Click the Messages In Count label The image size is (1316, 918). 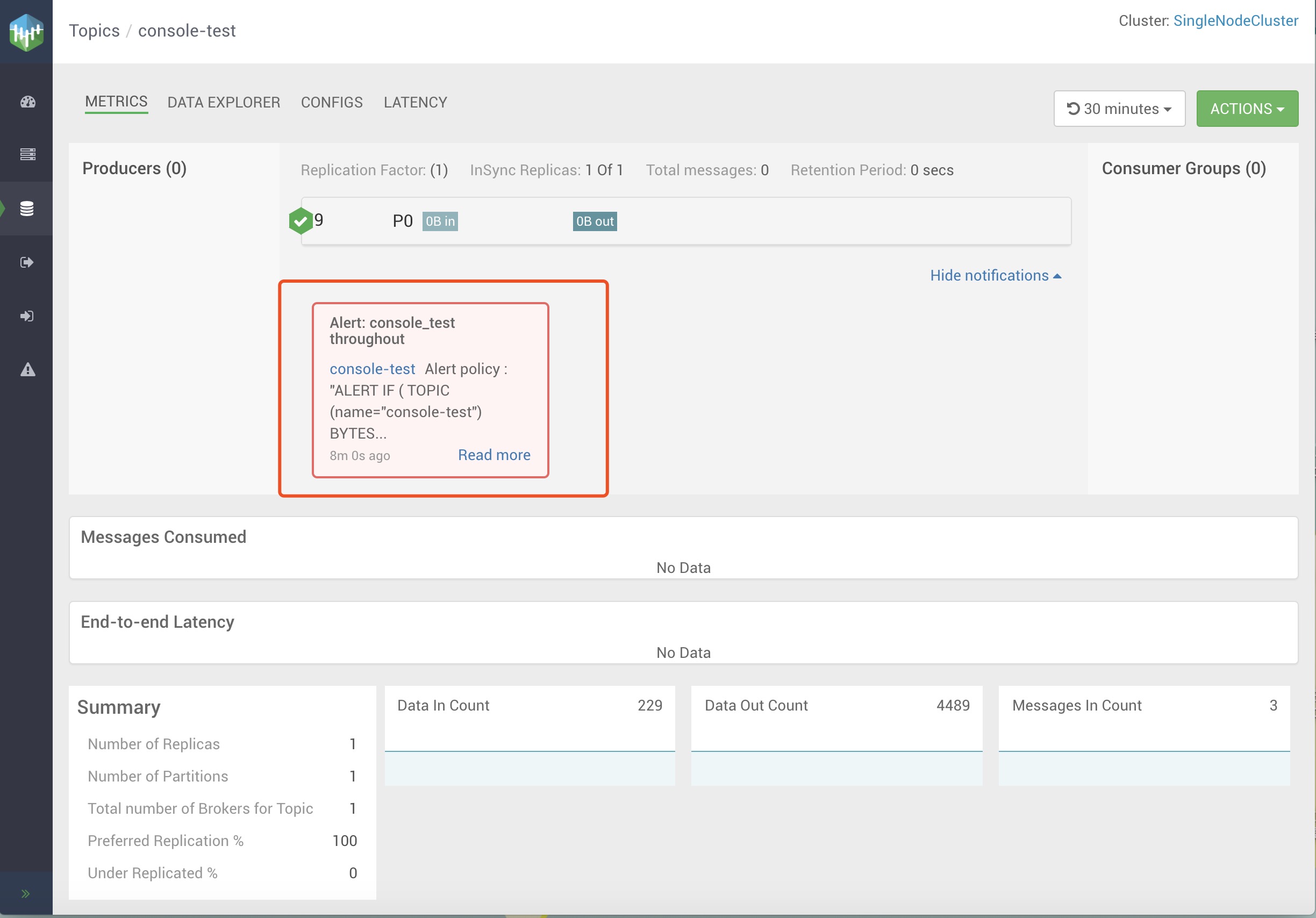[x=1077, y=705]
